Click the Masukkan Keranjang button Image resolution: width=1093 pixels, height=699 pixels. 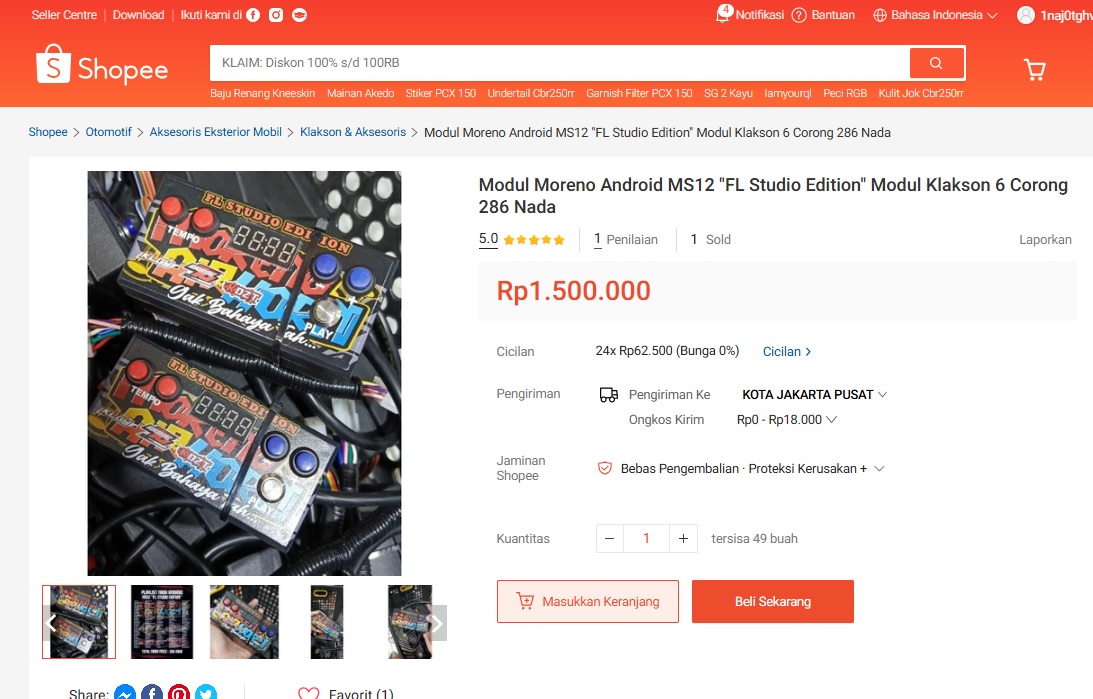click(588, 601)
